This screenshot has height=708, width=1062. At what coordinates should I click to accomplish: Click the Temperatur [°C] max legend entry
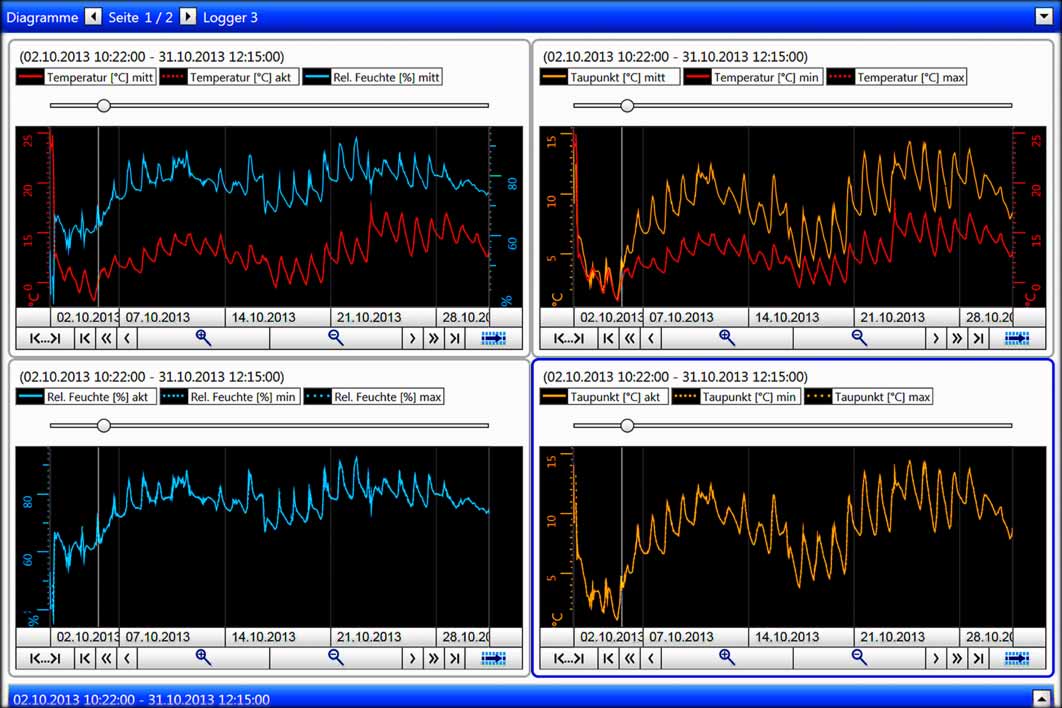(897, 77)
